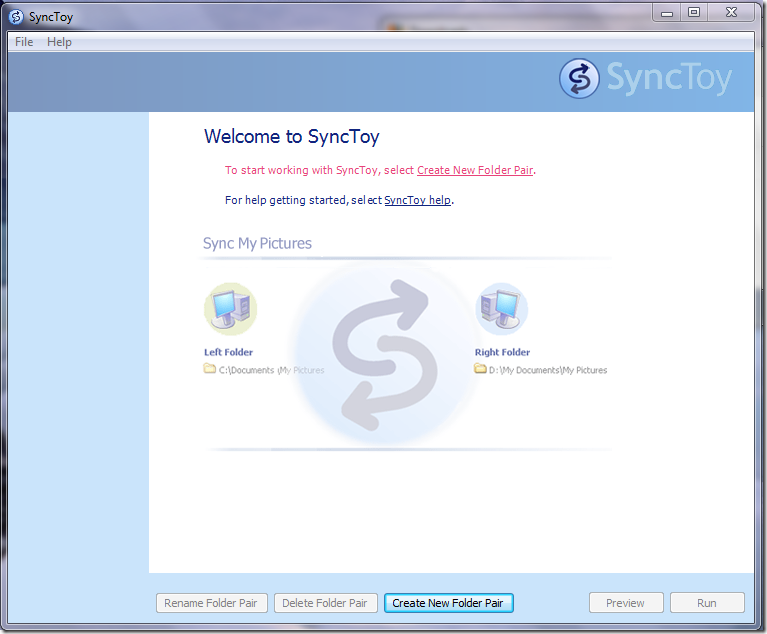Close the SyncToy window
This screenshot has height=634, width=767.
pyautogui.click(x=731, y=13)
